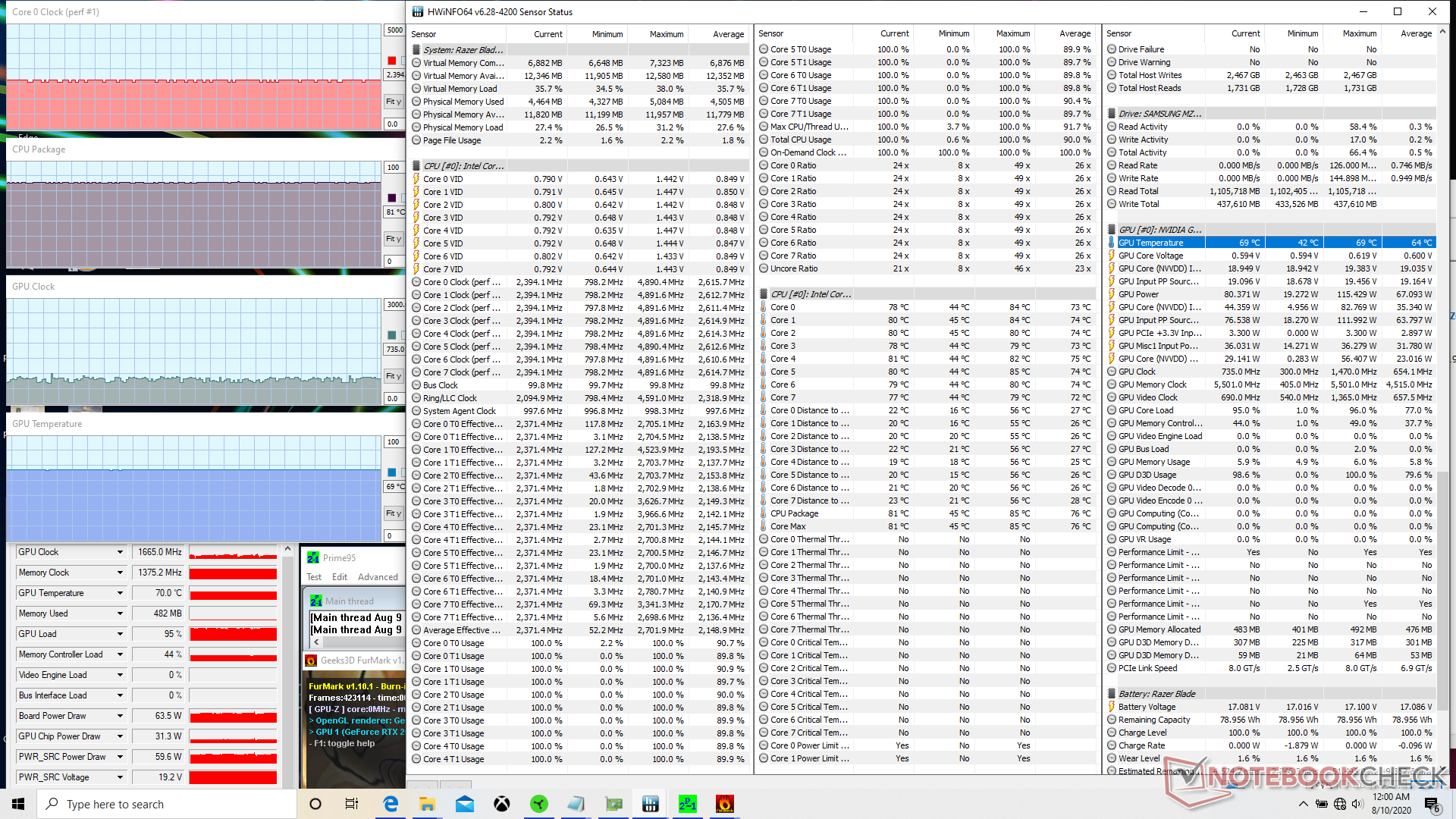Show hidden system tray icons

(x=1303, y=804)
